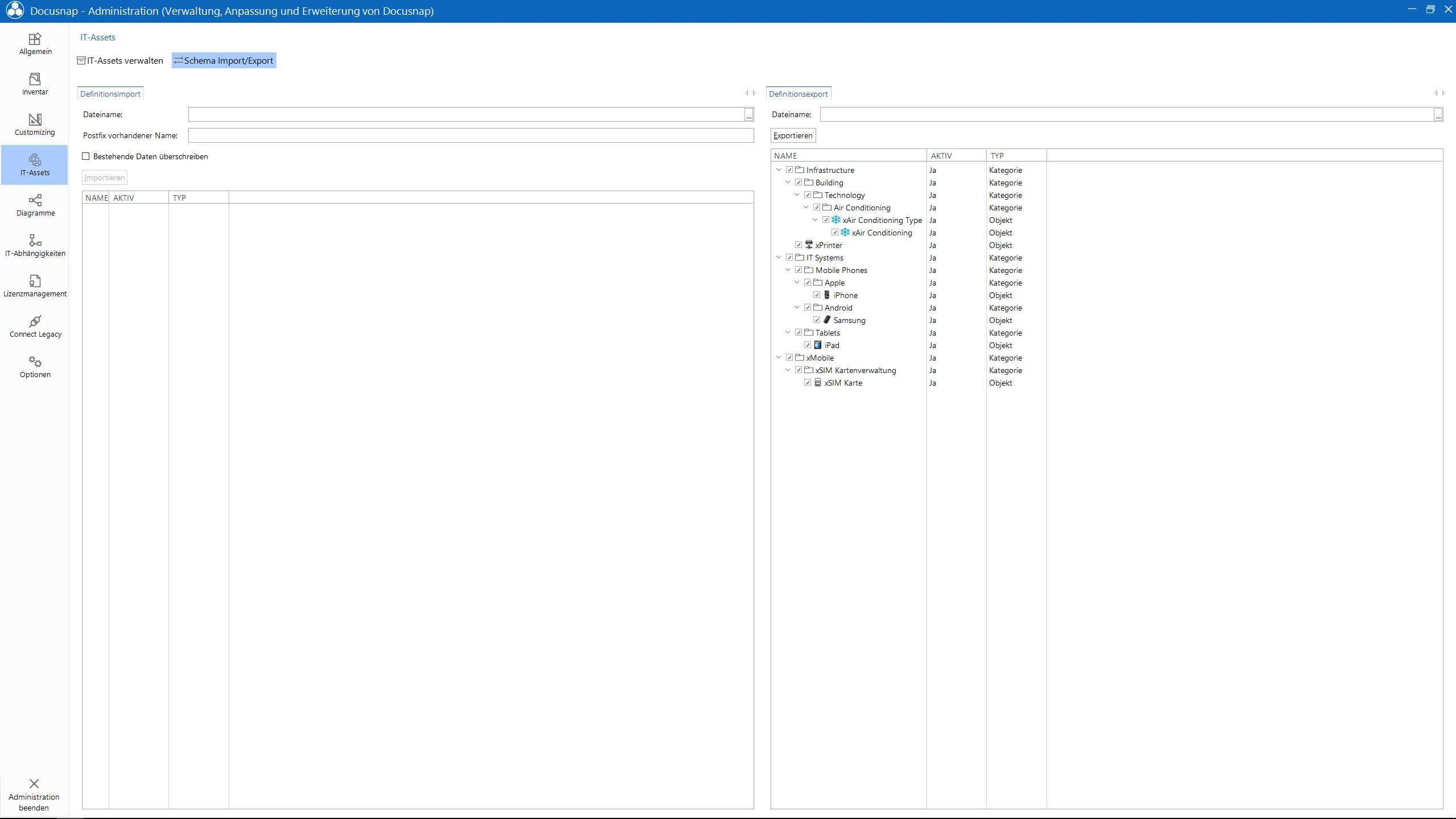
Task: Focus the import Dateiname field
Action: 466,114
